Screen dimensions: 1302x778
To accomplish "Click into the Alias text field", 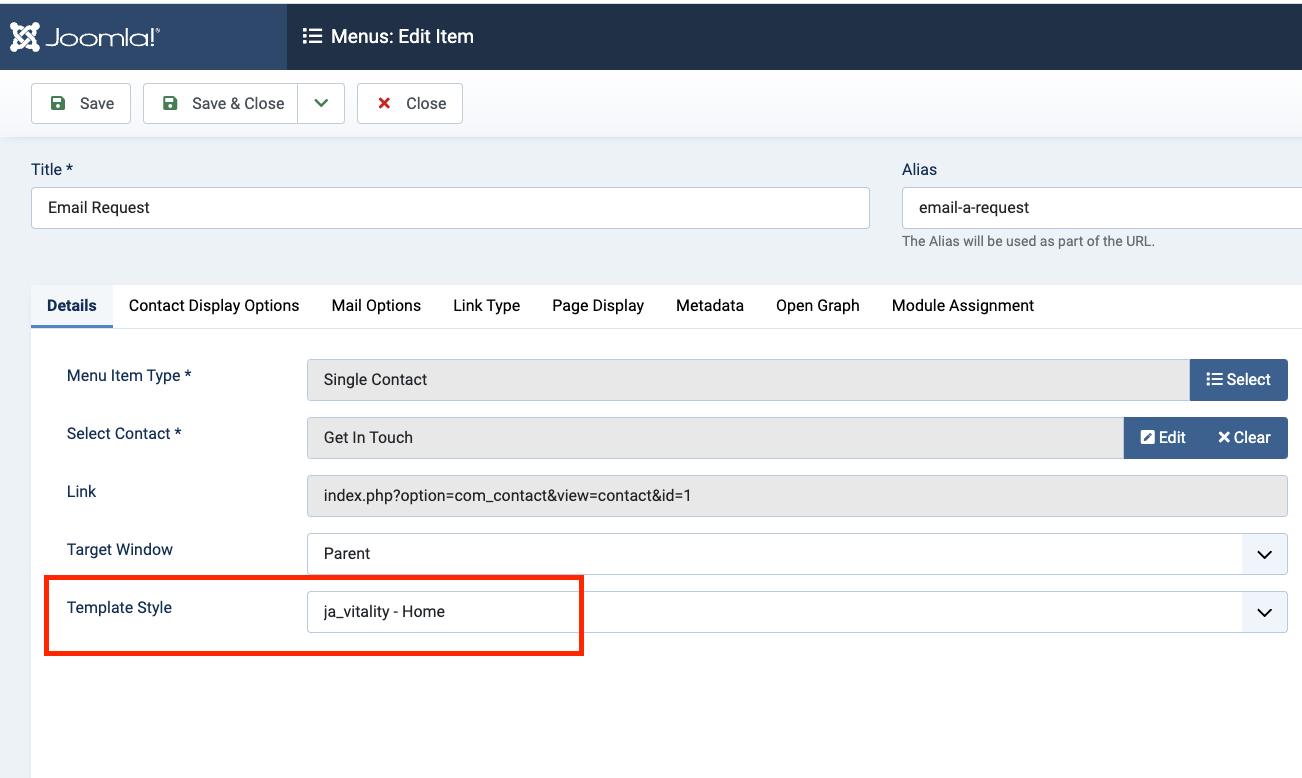I will click(x=1100, y=208).
